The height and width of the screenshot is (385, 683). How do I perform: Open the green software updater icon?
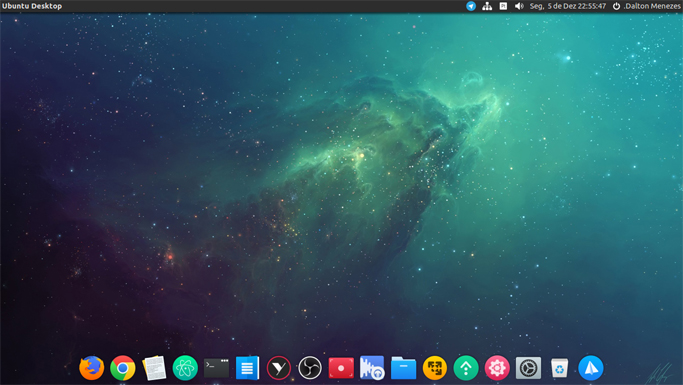(x=466, y=368)
